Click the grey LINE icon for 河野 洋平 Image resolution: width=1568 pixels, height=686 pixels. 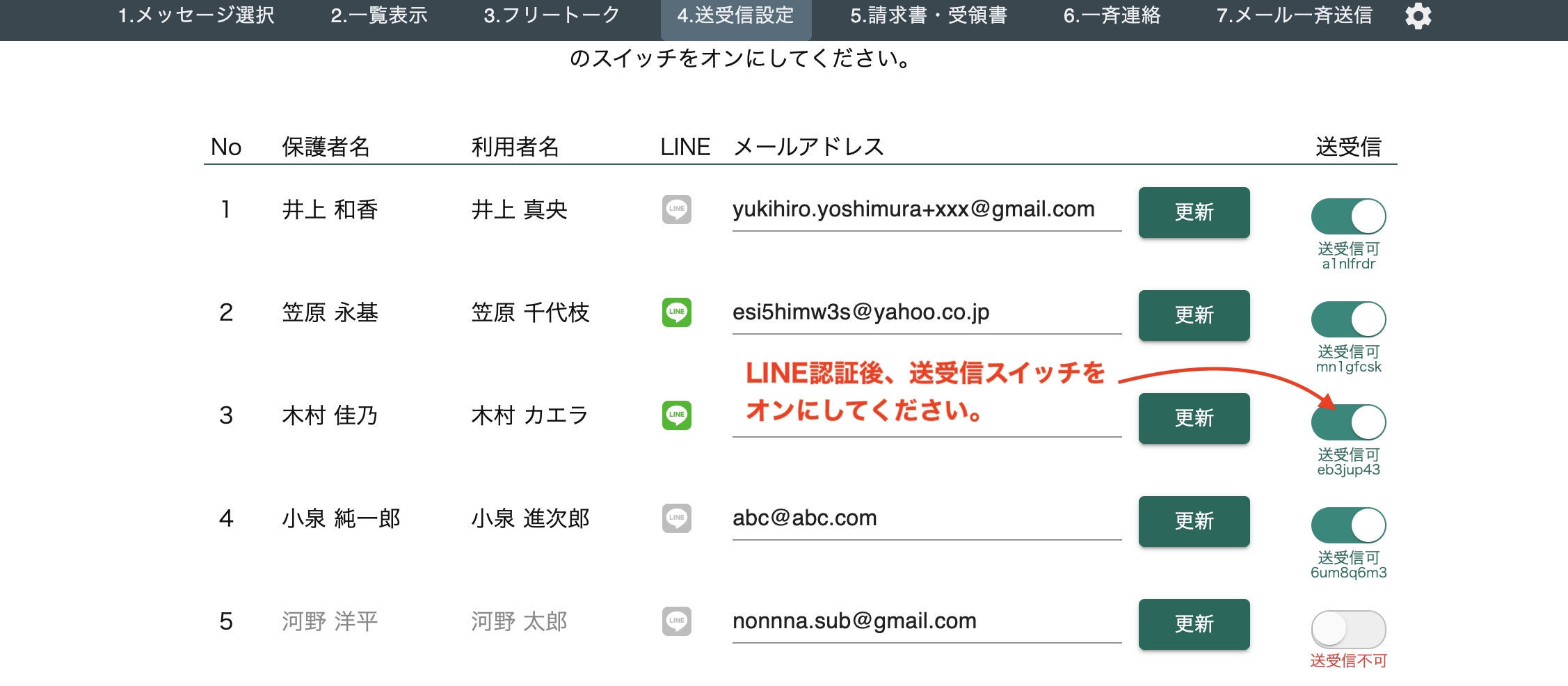click(676, 621)
